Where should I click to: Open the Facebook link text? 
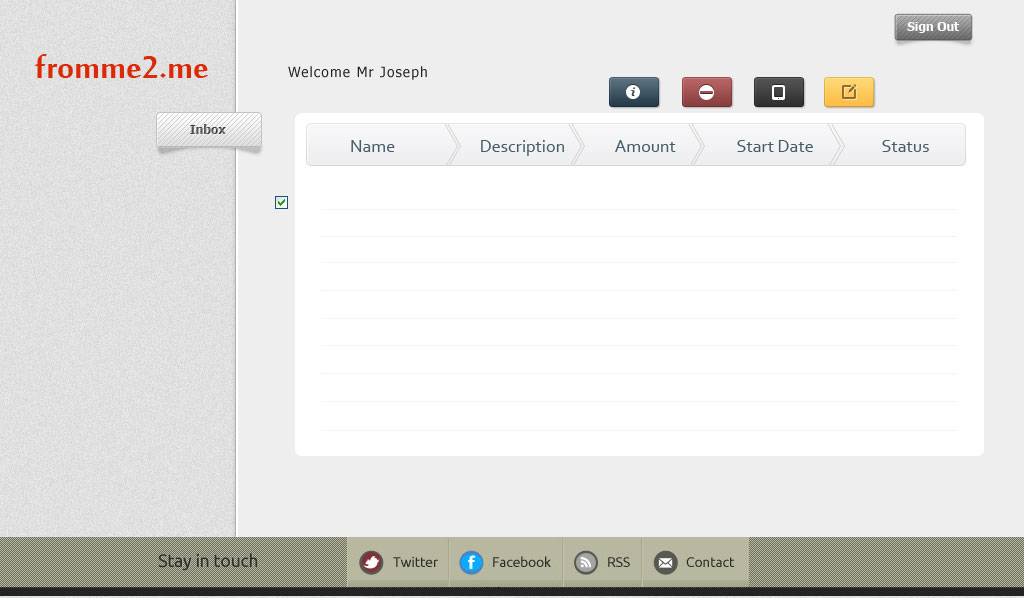pos(521,562)
